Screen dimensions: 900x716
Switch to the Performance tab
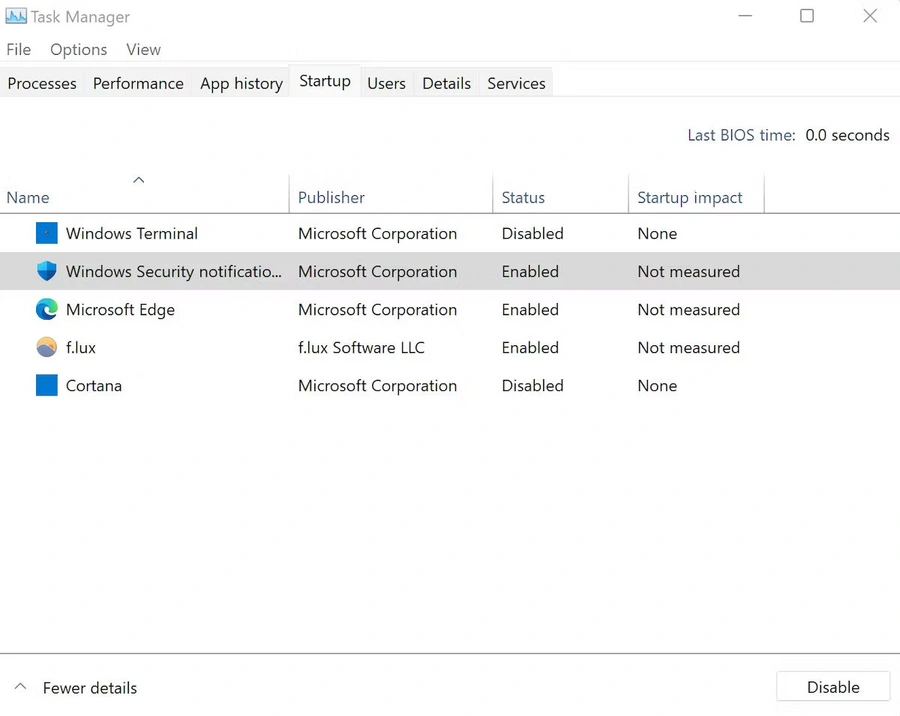(138, 83)
